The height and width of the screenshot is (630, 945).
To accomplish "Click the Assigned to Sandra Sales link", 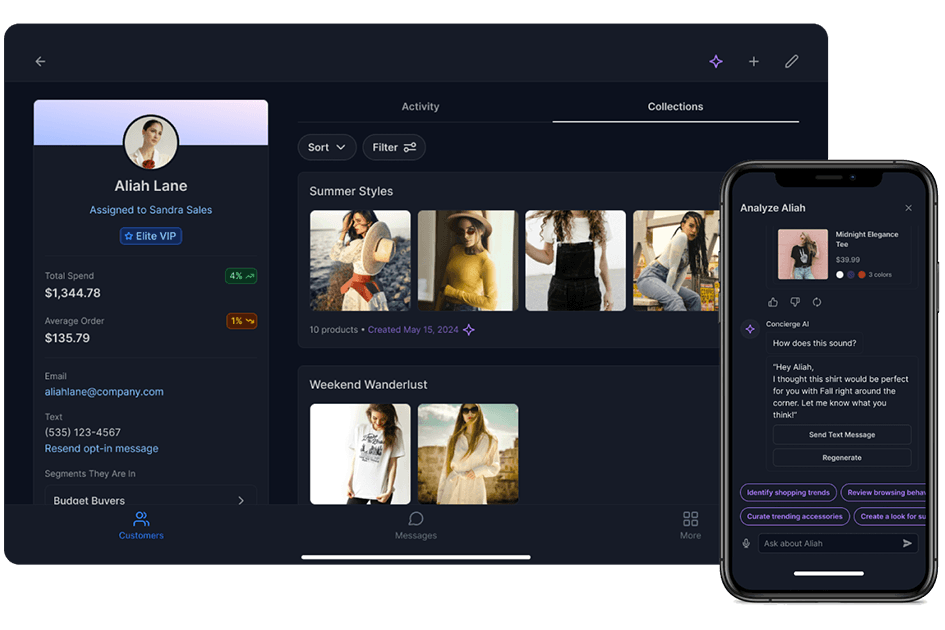I will tap(151, 210).
